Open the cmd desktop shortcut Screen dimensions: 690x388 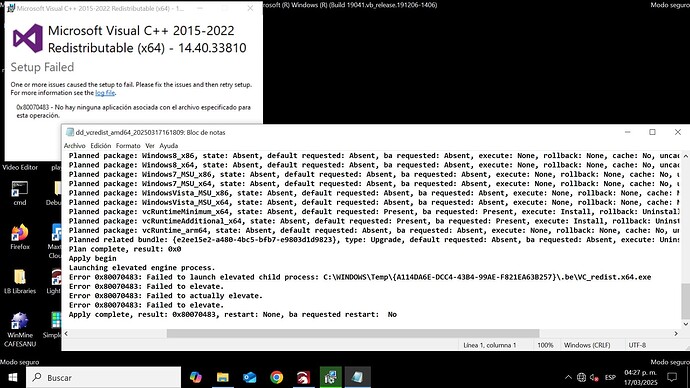point(19,194)
